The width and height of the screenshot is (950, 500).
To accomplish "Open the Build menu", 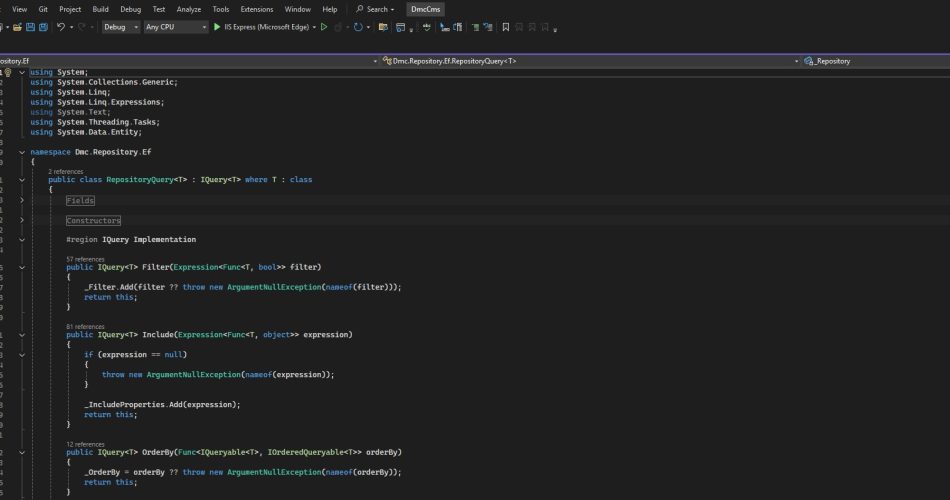I will pyautogui.click(x=100, y=9).
